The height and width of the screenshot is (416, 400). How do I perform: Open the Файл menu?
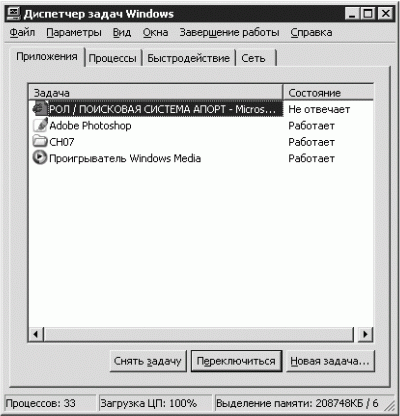click(22, 32)
